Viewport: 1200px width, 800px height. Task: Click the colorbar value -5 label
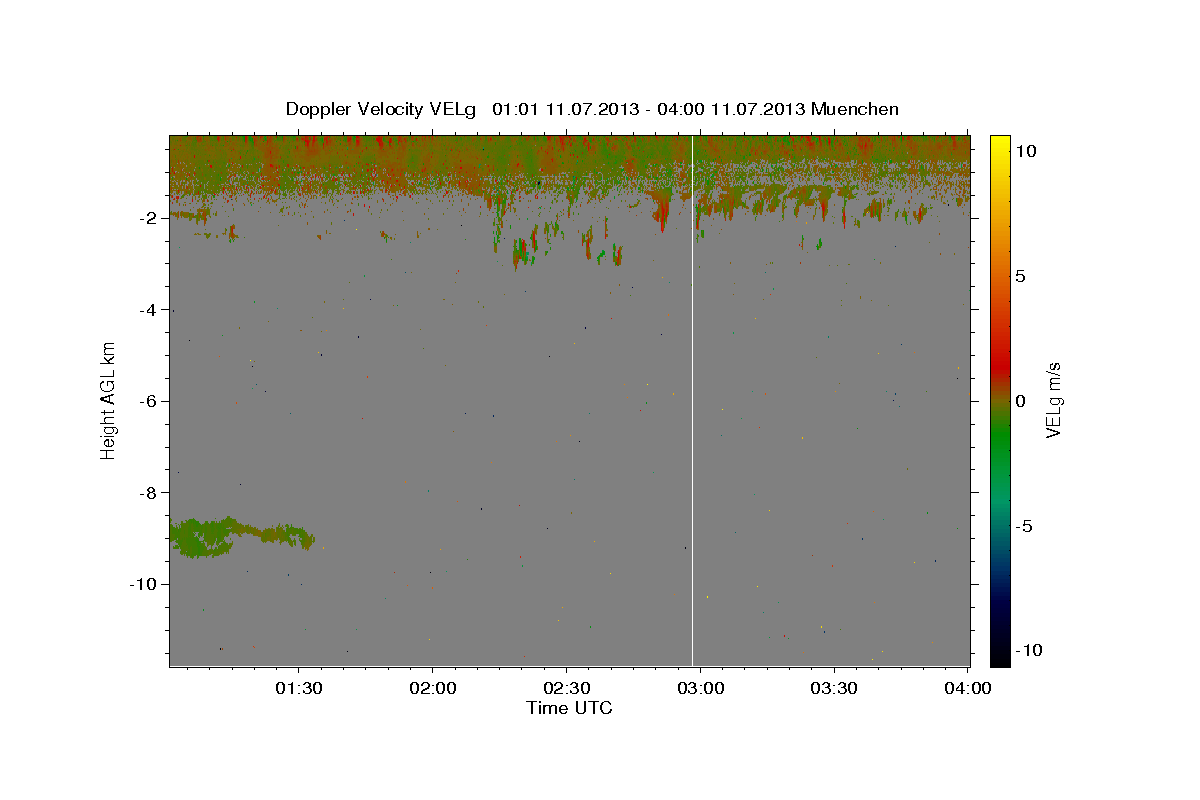(x=1024, y=526)
